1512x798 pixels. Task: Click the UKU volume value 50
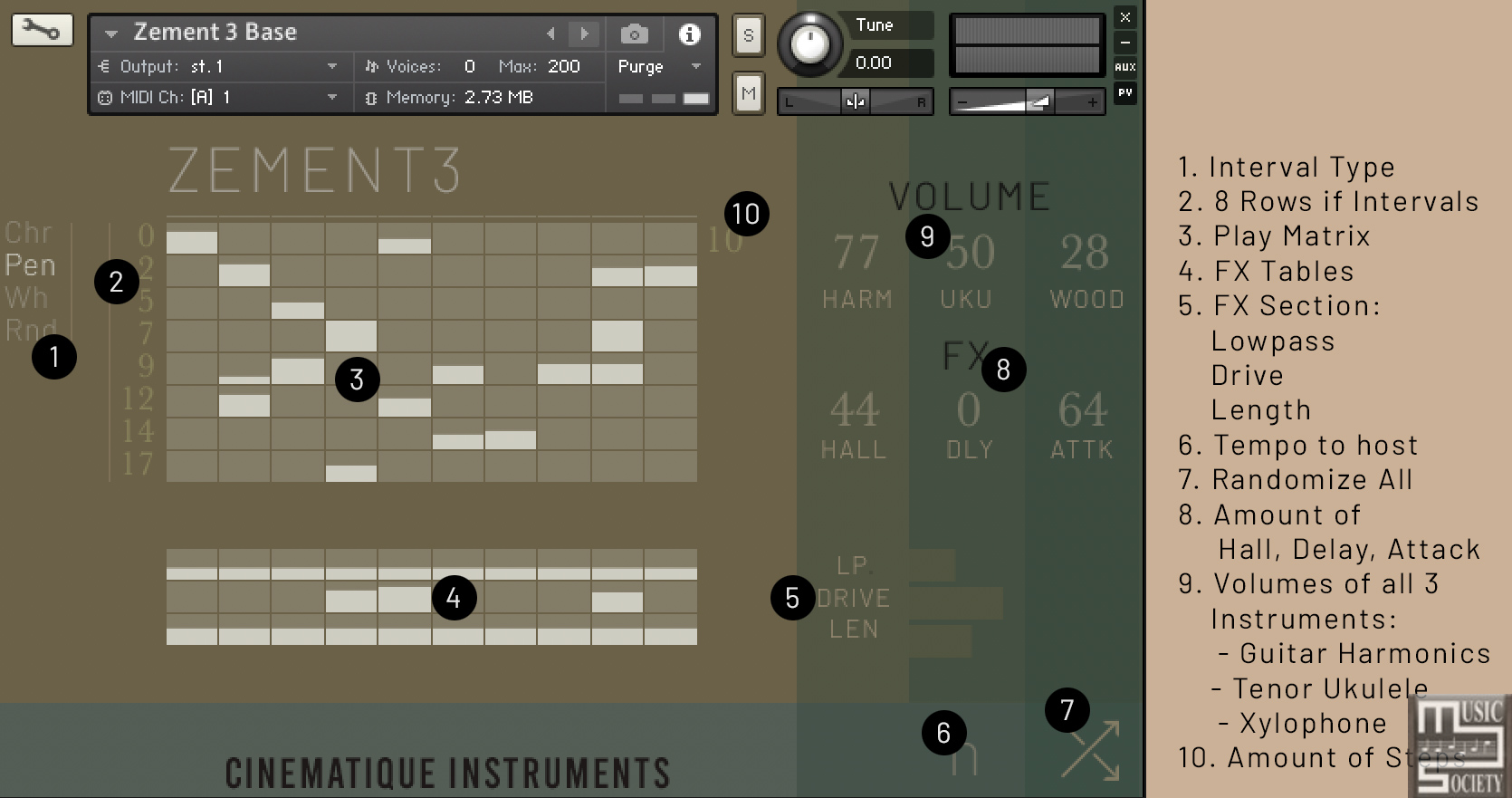(971, 253)
